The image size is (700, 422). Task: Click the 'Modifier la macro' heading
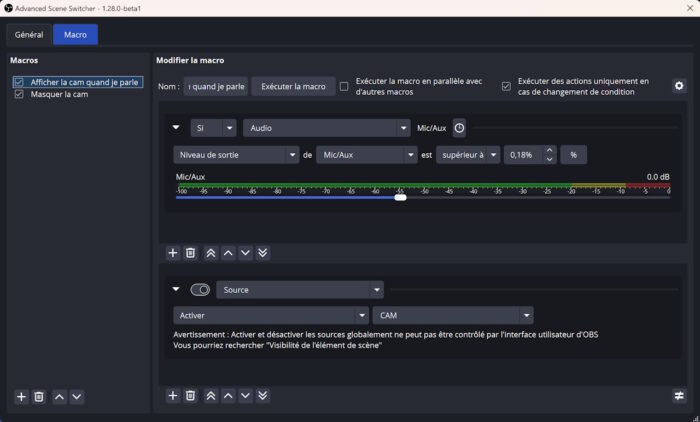point(190,60)
